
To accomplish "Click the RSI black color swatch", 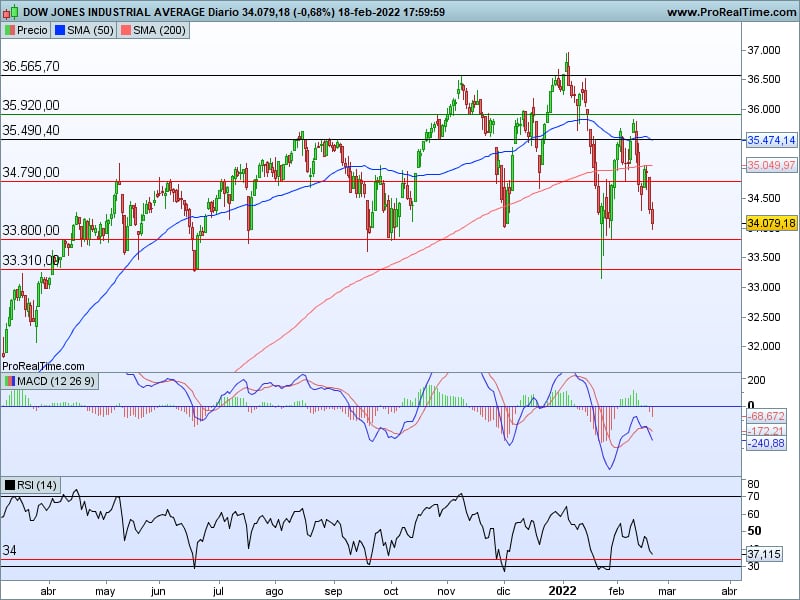I will click(x=10, y=485).
